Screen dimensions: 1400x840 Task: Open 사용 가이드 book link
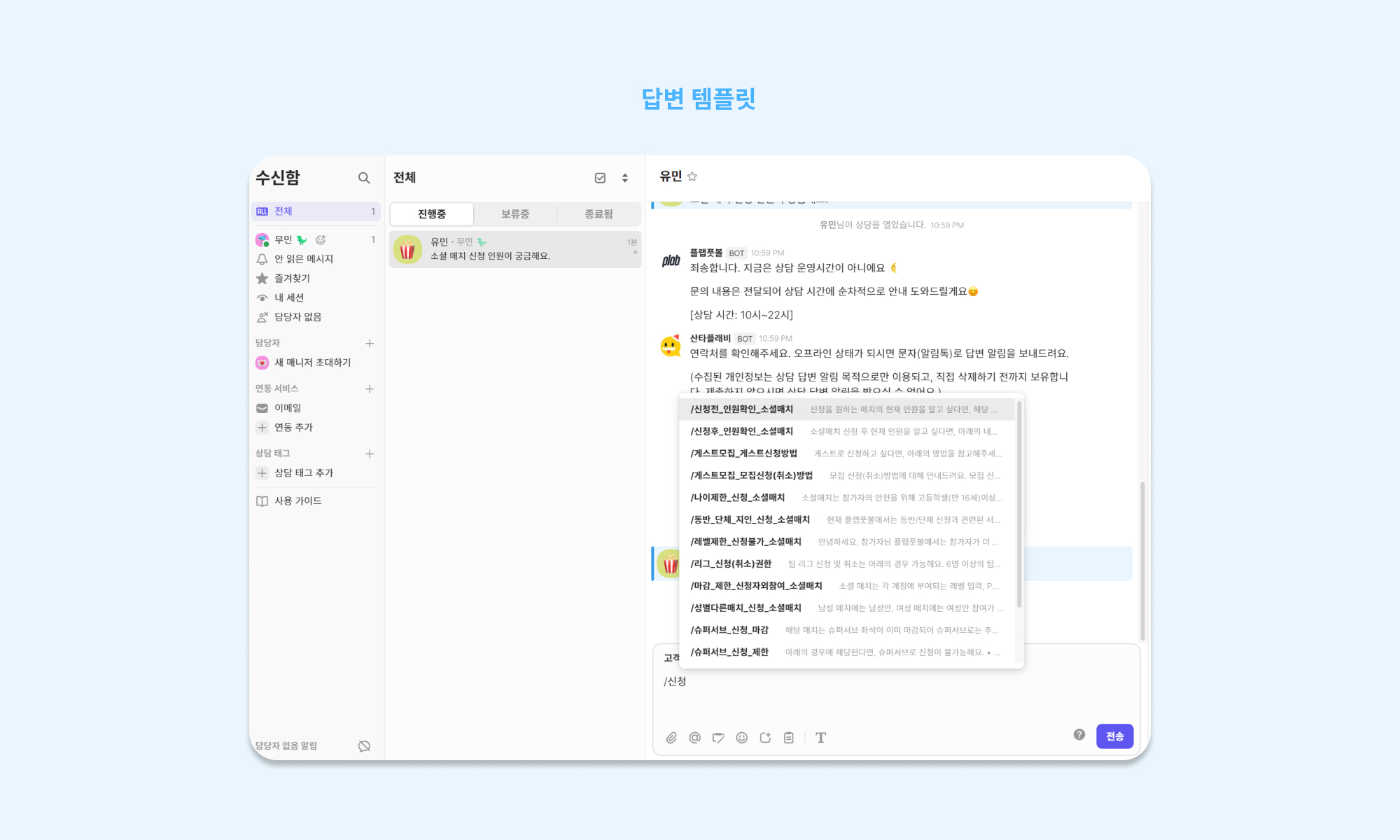click(316, 501)
